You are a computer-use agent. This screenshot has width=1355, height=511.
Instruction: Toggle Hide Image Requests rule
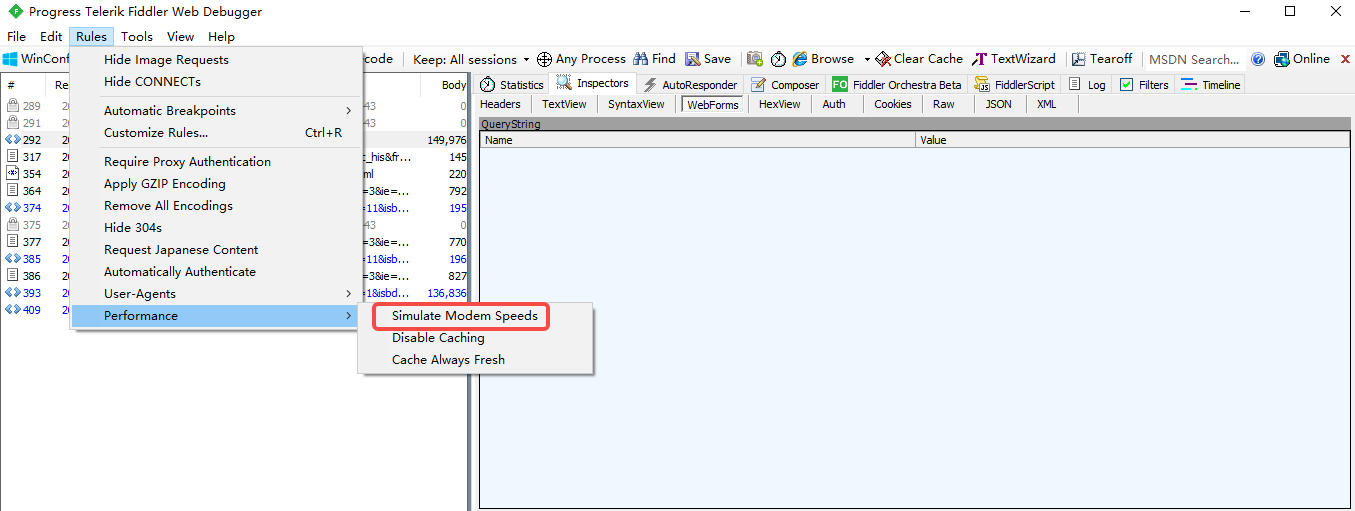pyautogui.click(x=215, y=59)
